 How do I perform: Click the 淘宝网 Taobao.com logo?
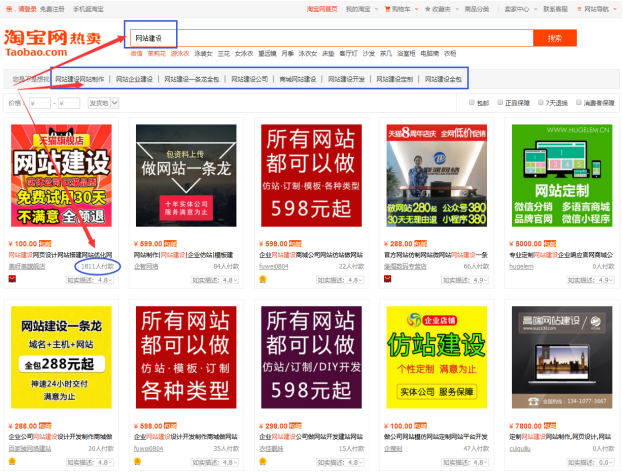[52, 43]
